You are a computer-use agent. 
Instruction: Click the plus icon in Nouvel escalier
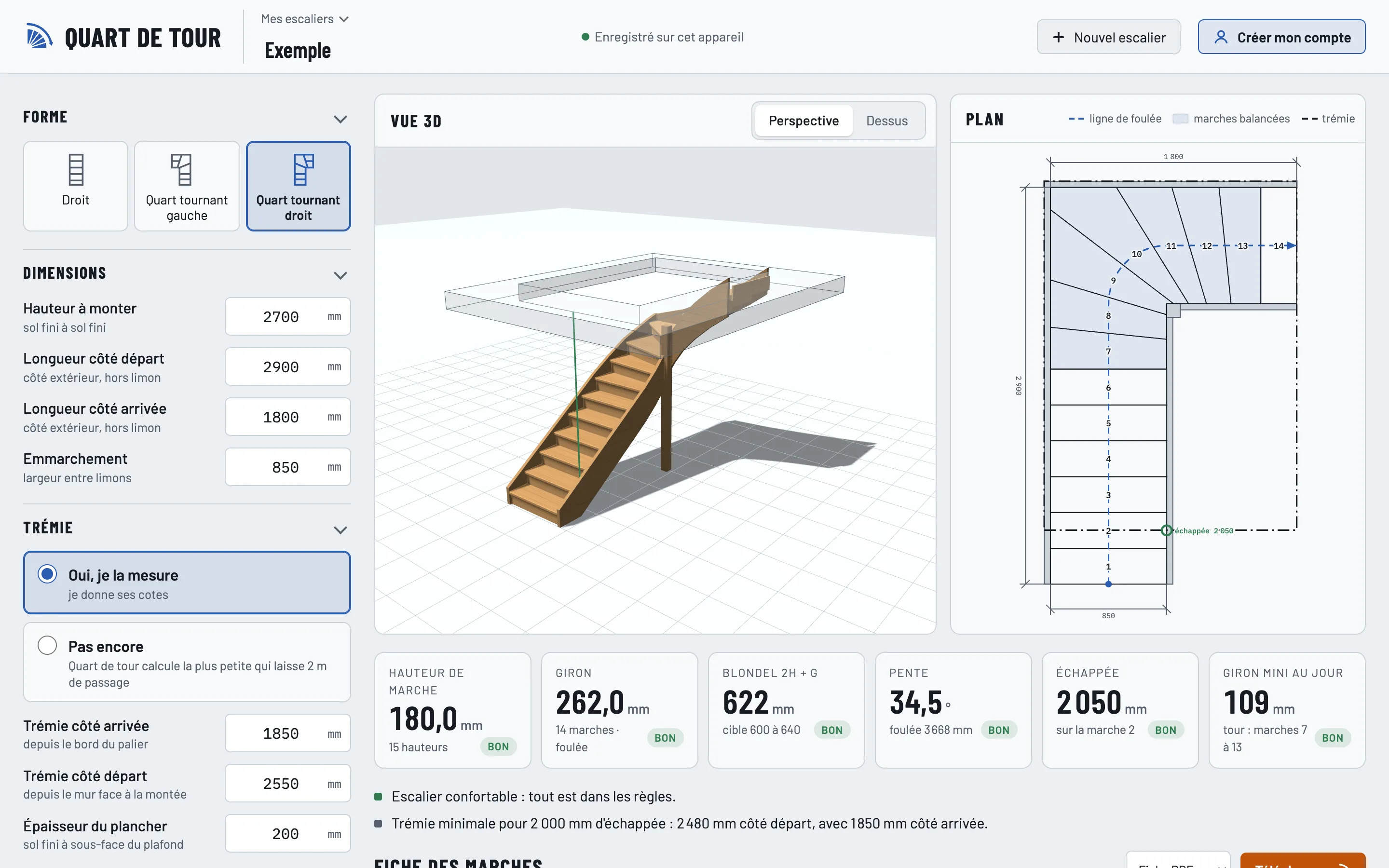pyautogui.click(x=1059, y=37)
